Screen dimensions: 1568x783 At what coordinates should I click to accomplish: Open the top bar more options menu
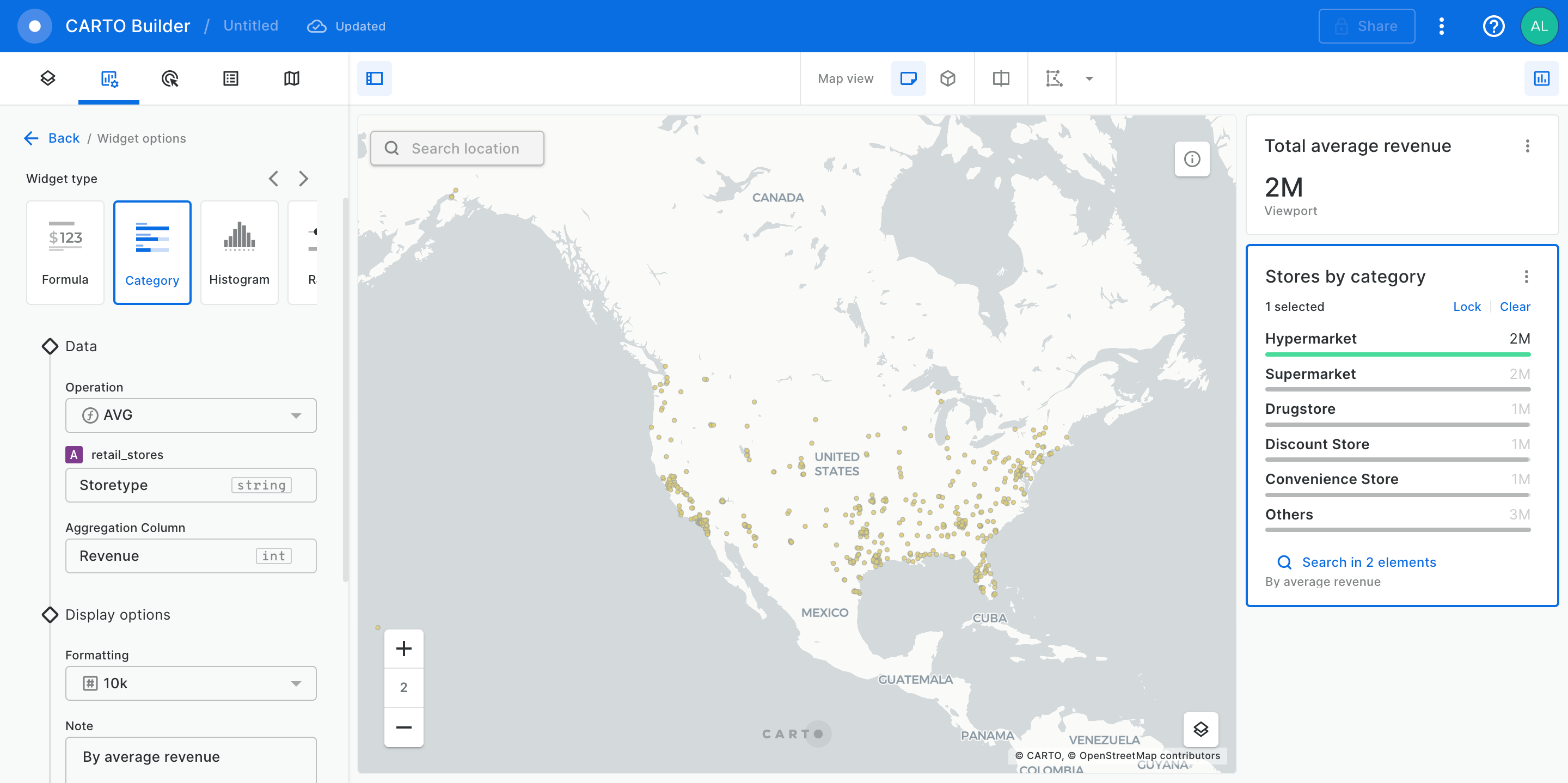pos(1441,26)
